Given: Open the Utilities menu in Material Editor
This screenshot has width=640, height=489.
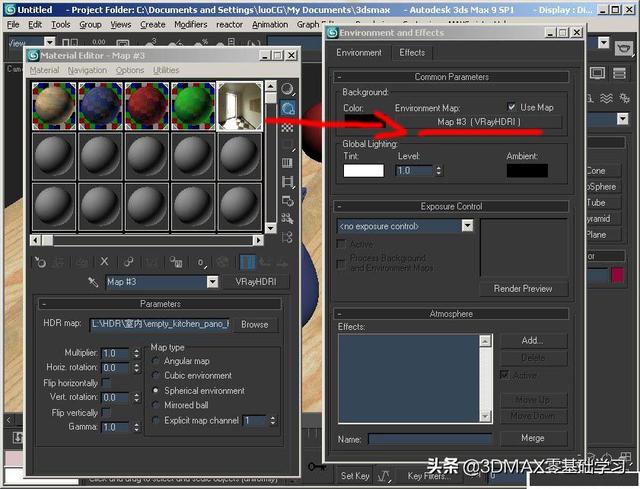Looking at the screenshot, I should pos(166,70).
